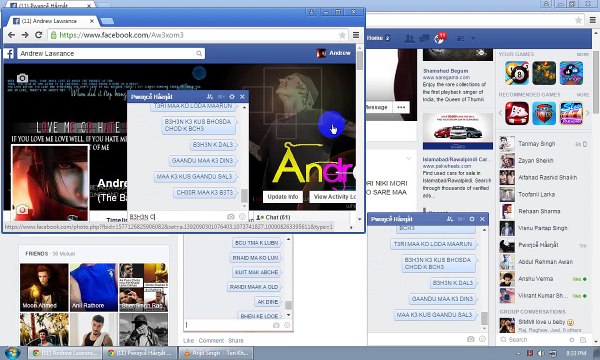
Task: Click the View Activity Log button
Action: click(x=333, y=197)
